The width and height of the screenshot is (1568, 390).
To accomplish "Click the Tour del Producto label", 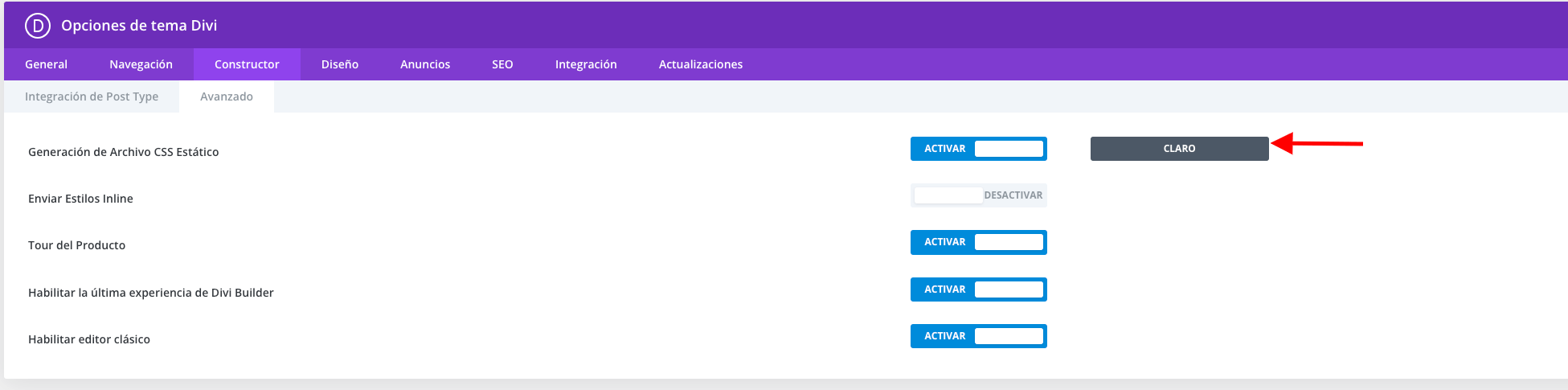I will pyautogui.click(x=76, y=245).
